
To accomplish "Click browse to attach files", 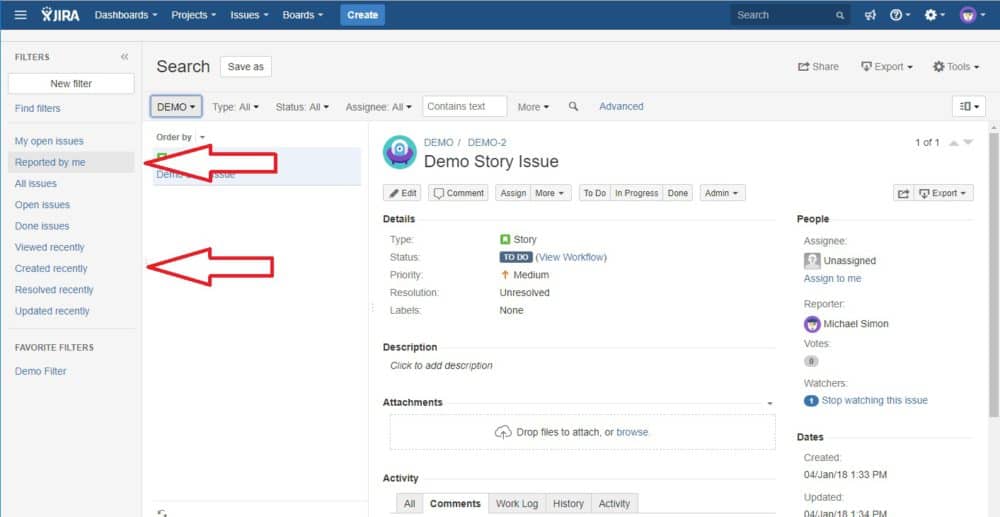I will point(632,432).
